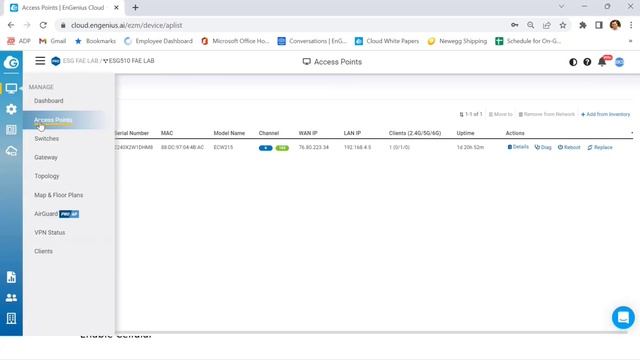Image resolution: width=640 pixels, height=360 pixels.
Task: Bookmark this page with the star icon
Action: click(563, 25)
